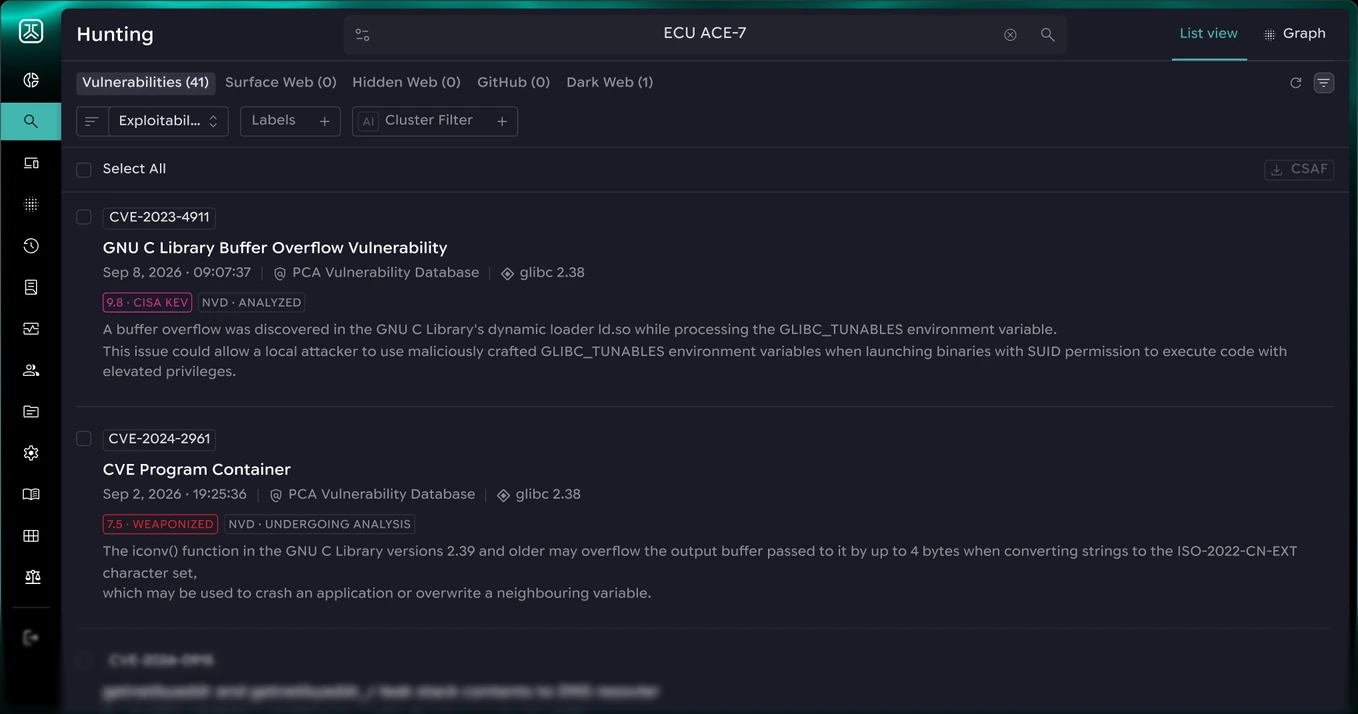The height and width of the screenshot is (714, 1358).
Task: Click the glibc 2.38 tag of CVE-2023-4911
Action: click(543, 273)
